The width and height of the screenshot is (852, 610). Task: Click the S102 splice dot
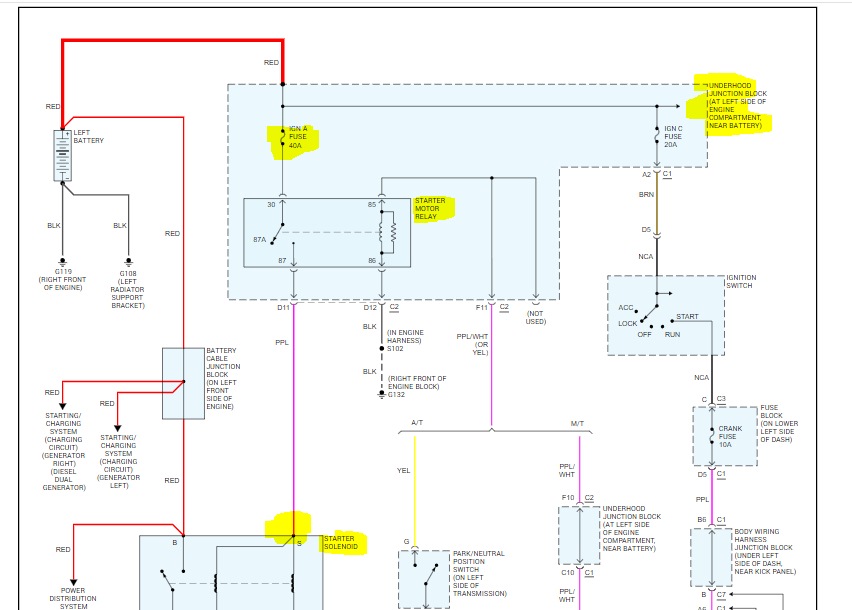[x=381, y=348]
